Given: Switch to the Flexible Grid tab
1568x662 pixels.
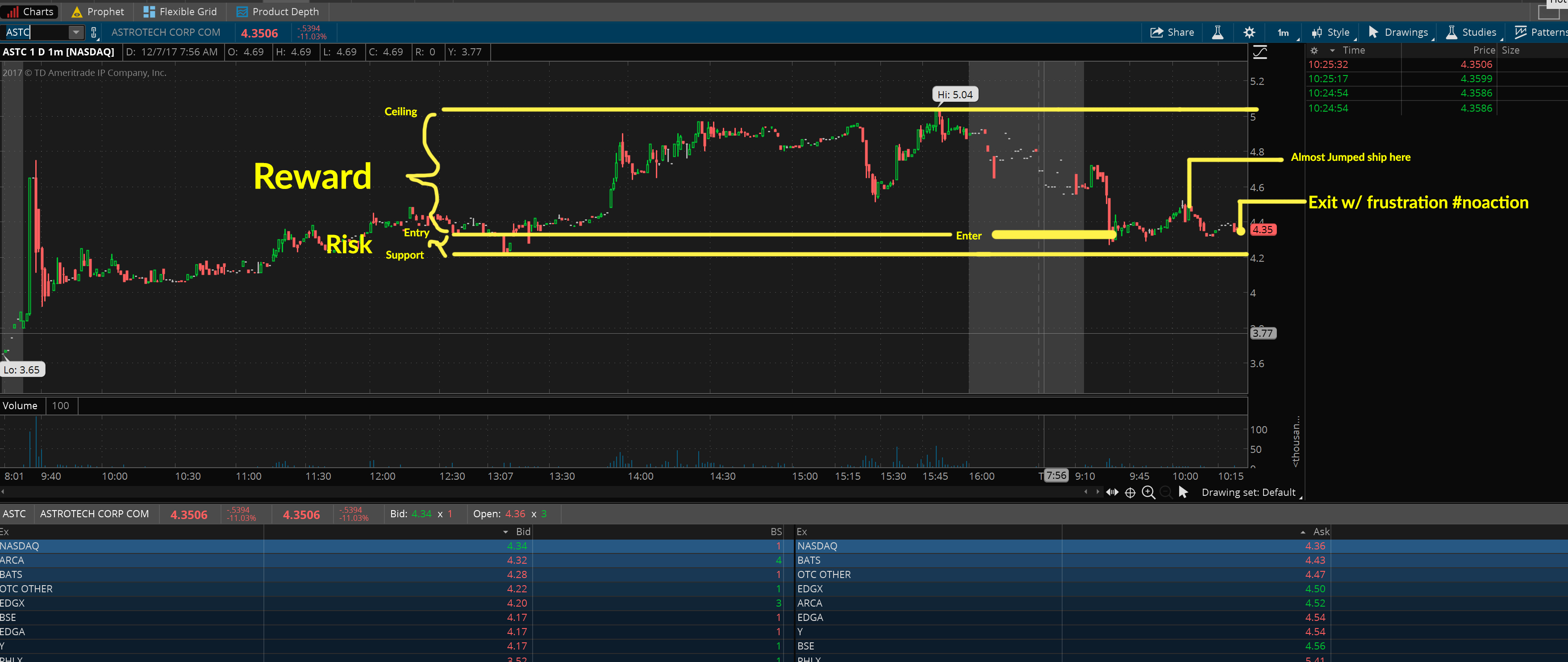Looking at the screenshot, I should [179, 12].
